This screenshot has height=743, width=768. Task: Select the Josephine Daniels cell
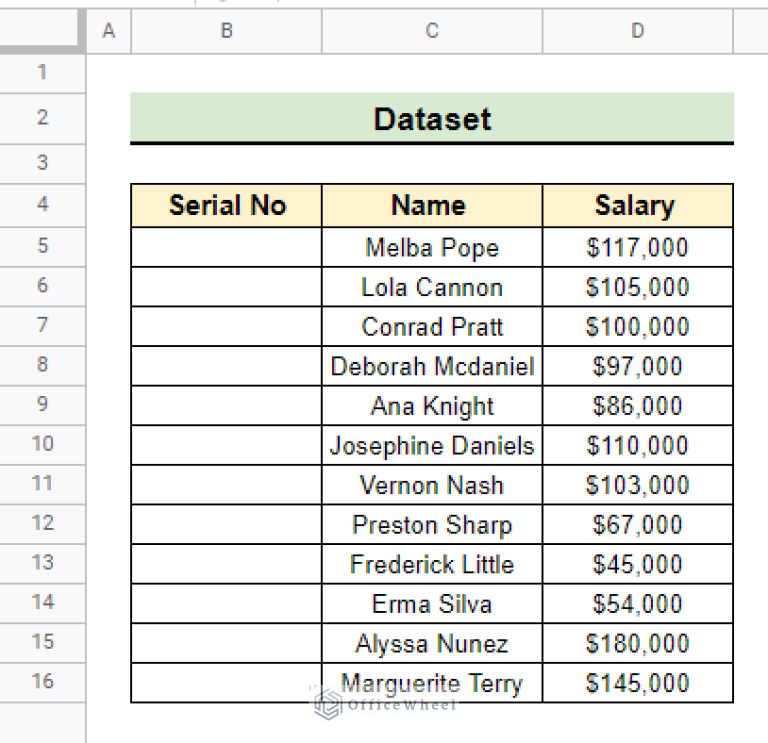coord(432,445)
